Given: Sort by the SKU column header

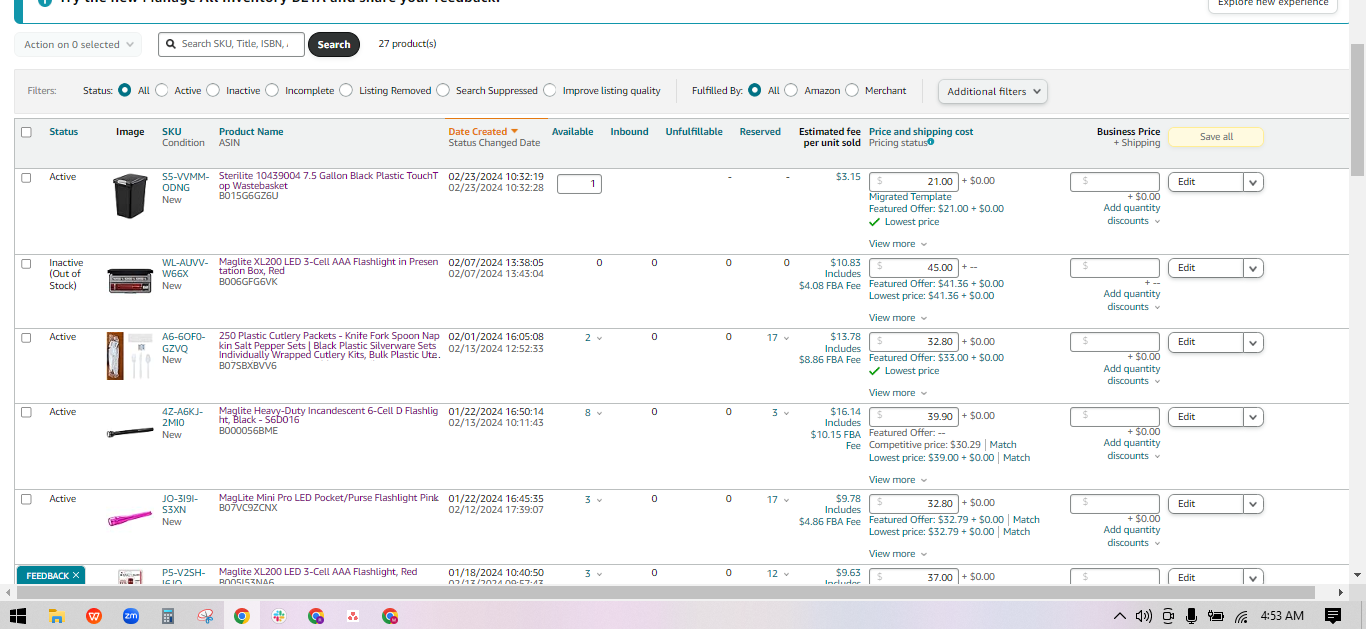Looking at the screenshot, I should click(x=171, y=132).
